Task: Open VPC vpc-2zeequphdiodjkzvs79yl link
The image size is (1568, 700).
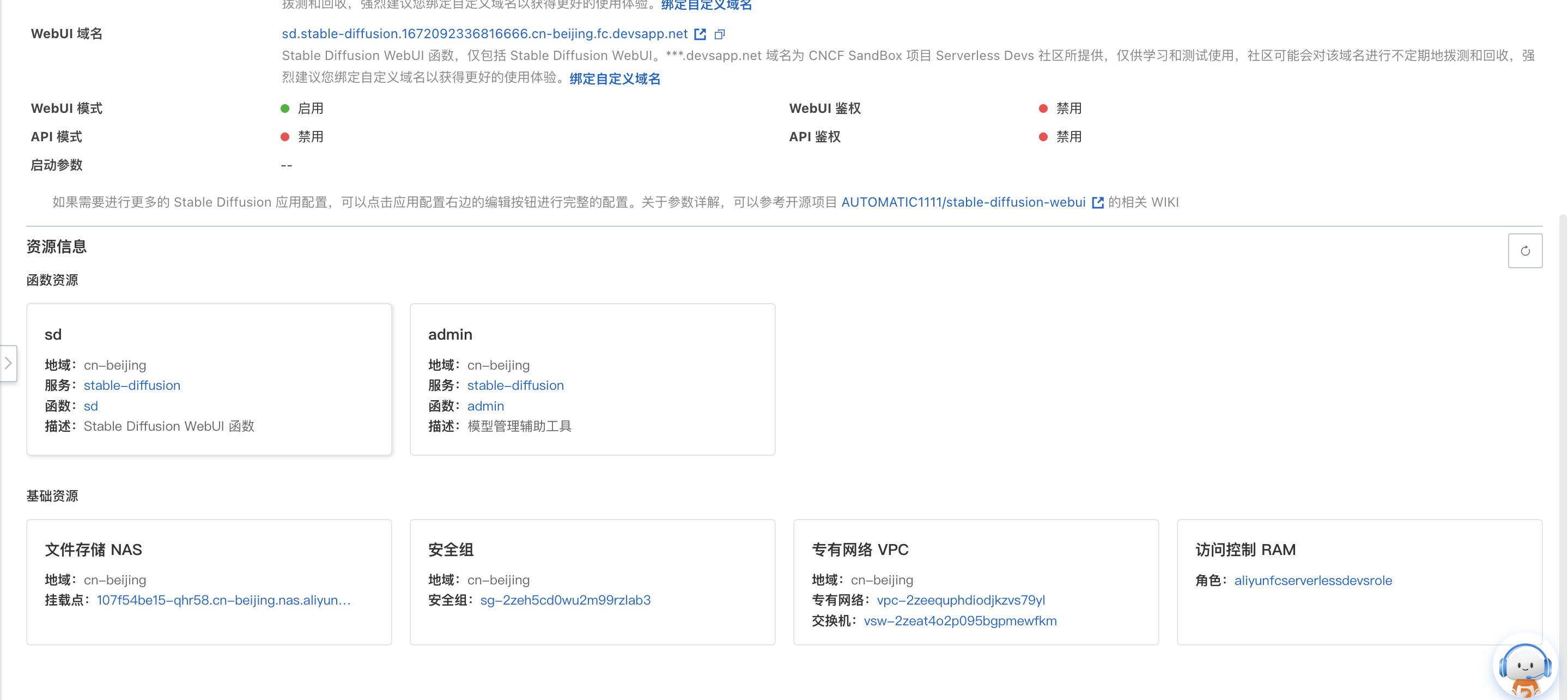Action: click(961, 600)
